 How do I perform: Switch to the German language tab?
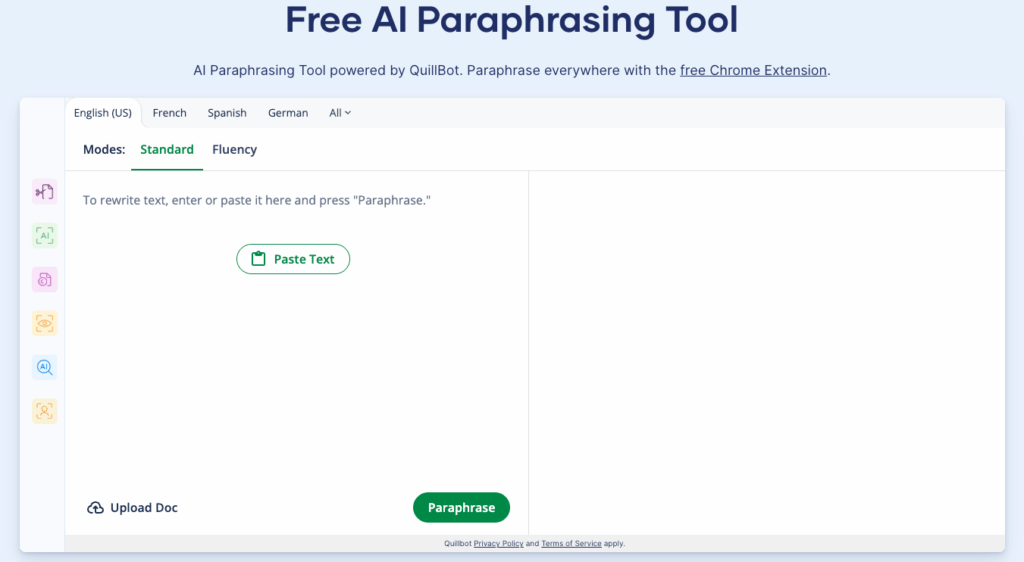[x=288, y=113]
